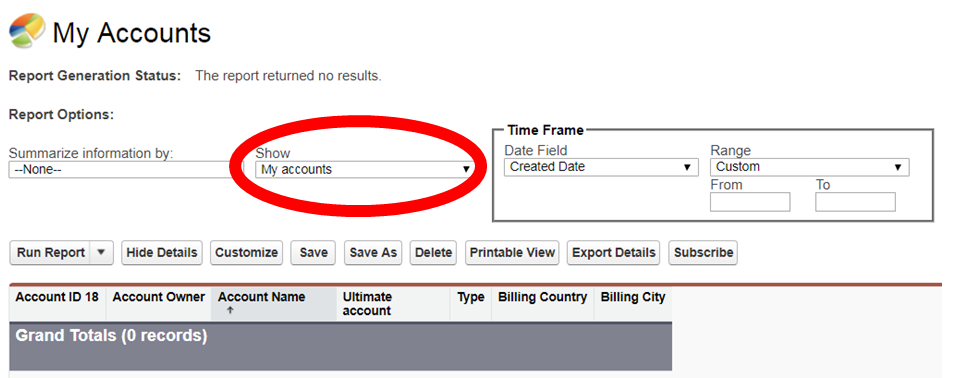Click the Save As button
The image size is (955, 378).
(373, 253)
